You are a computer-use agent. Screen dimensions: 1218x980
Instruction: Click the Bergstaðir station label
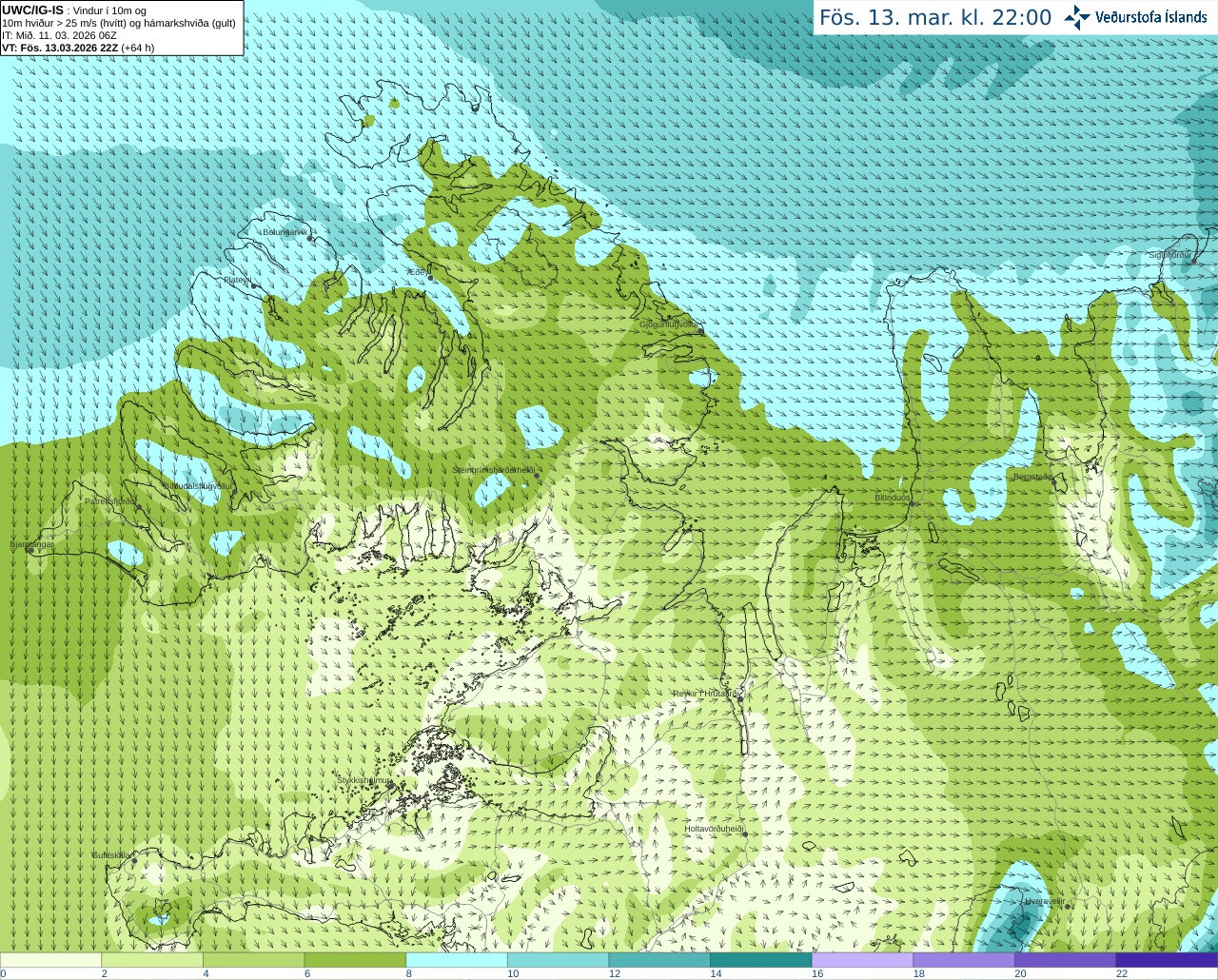tap(1032, 477)
